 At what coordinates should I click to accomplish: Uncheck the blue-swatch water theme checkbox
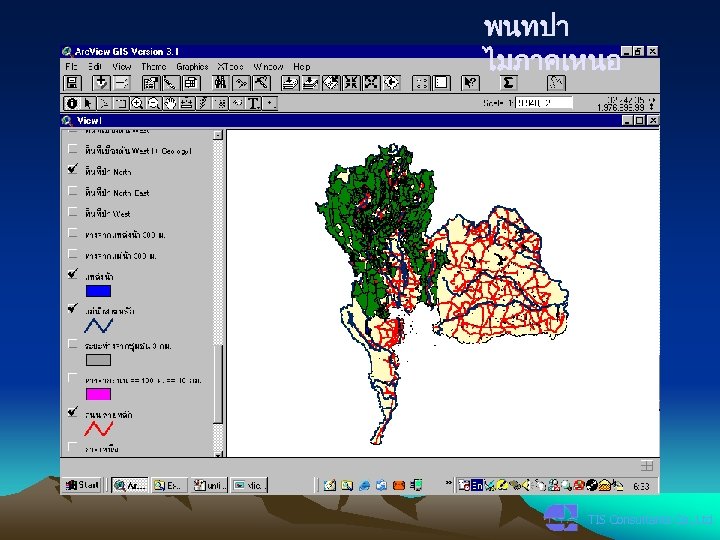[73, 275]
